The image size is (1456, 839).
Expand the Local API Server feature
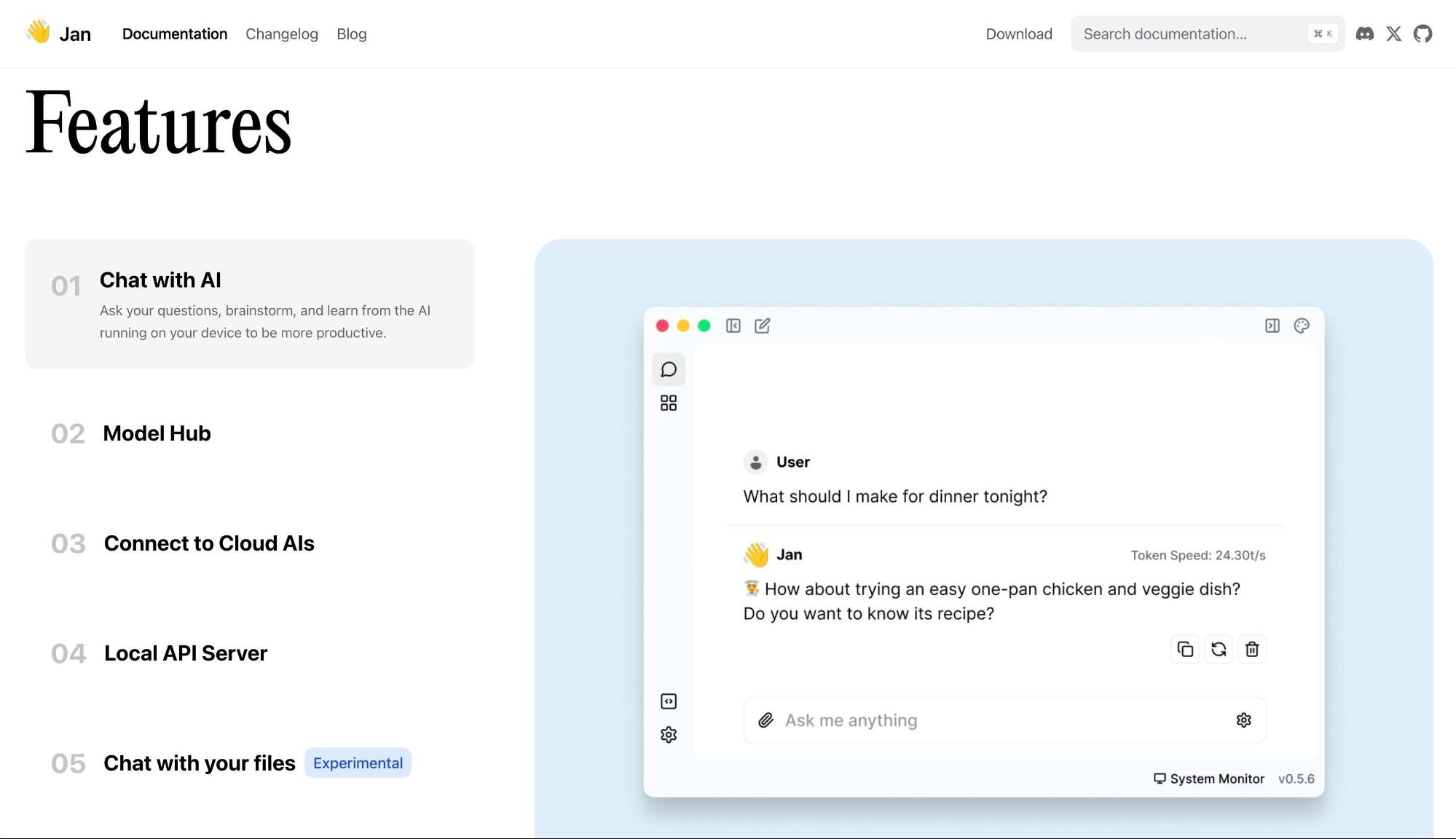point(185,653)
